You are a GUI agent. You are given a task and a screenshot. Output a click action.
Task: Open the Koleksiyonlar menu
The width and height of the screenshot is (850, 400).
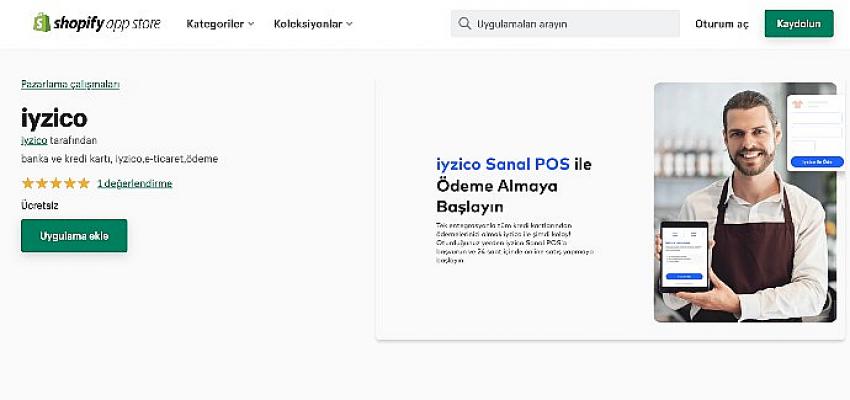point(313,24)
